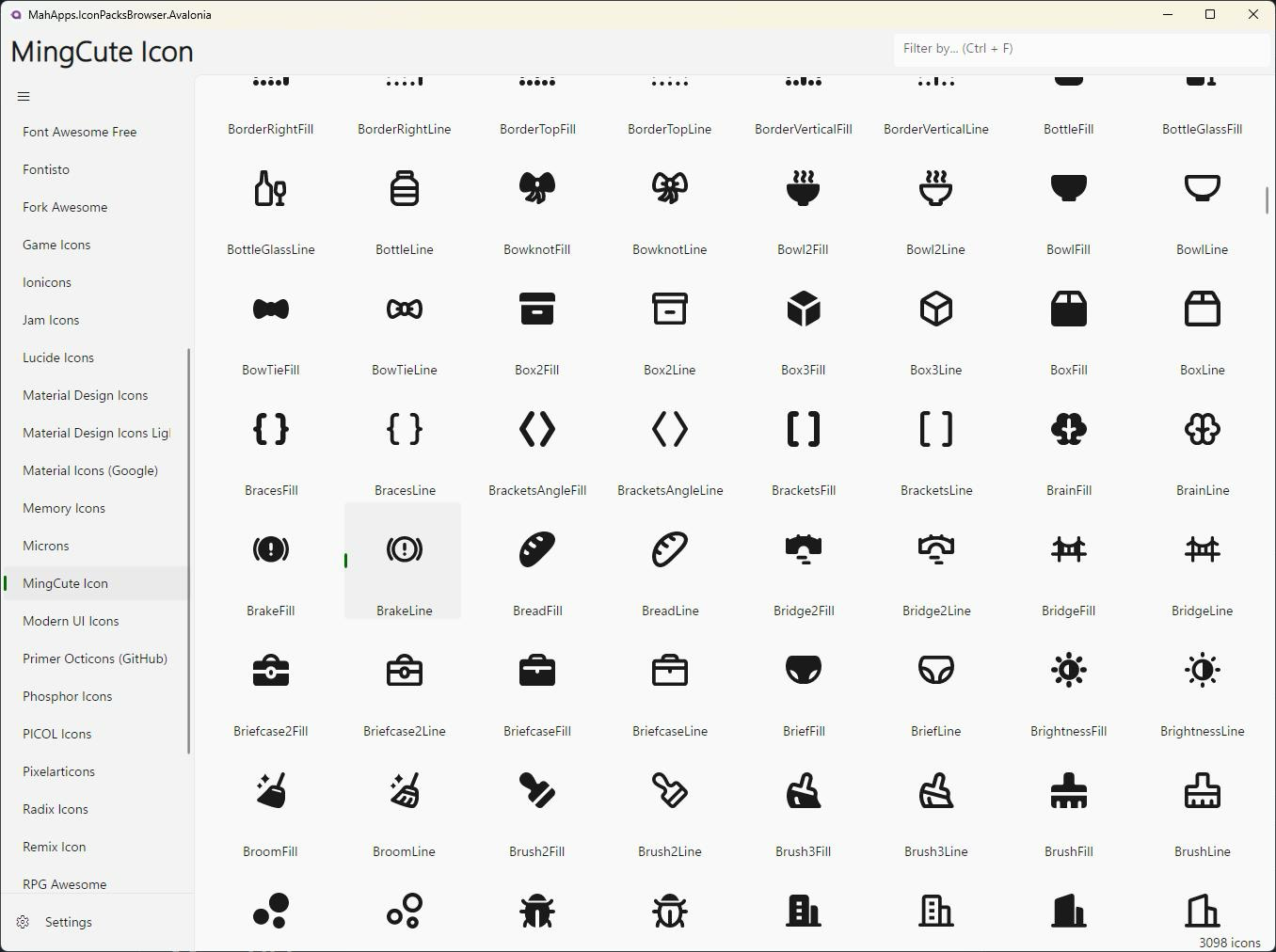Click the sidebar list scrollbar
Screen dimensions: 1276x952
coord(189,551)
